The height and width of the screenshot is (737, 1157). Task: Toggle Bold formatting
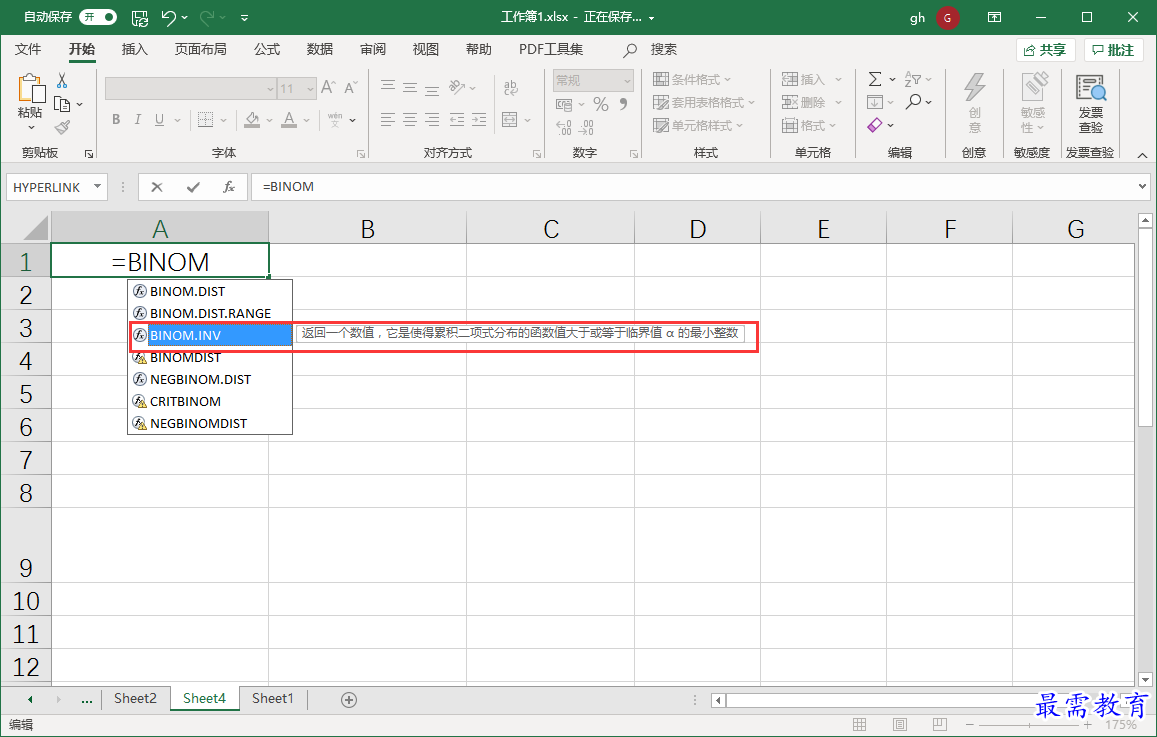116,120
